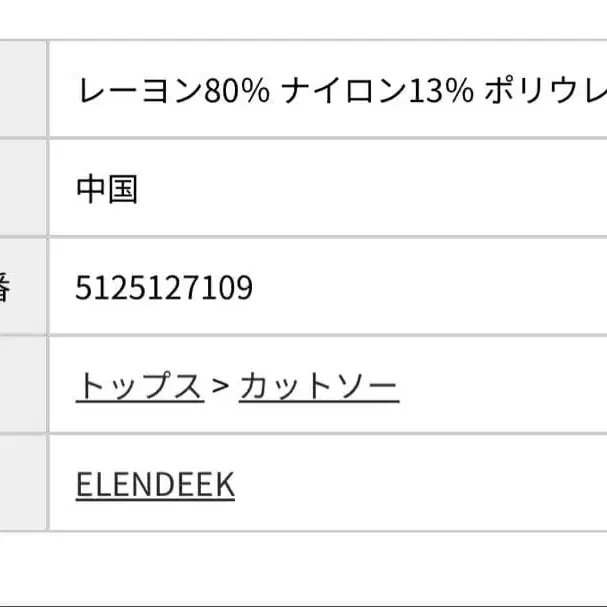Click the gray header cell beside ELENDEEK
Screen dimensions: 607x607
[22, 485]
